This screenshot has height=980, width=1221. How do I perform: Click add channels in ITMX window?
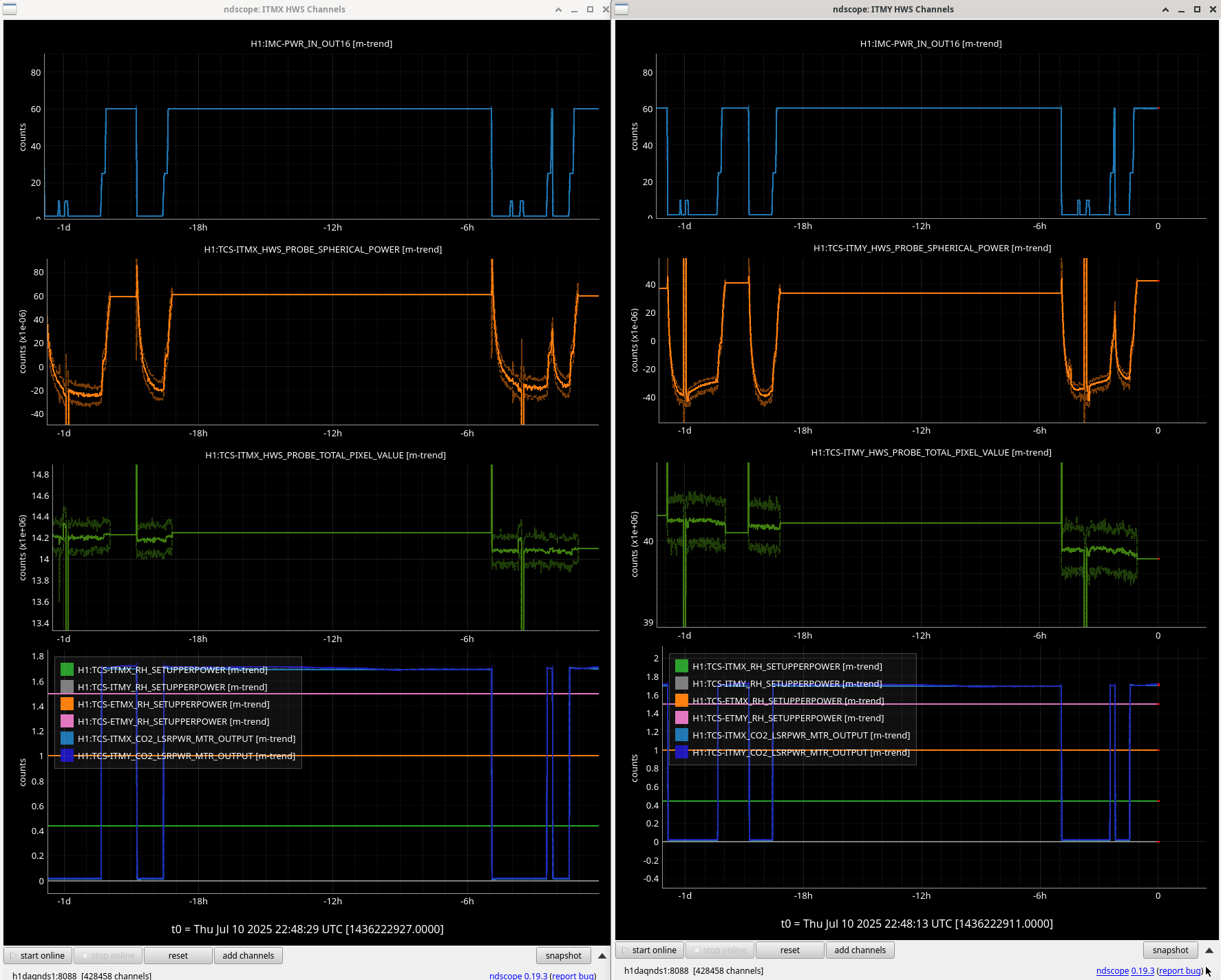coord(248,955)
